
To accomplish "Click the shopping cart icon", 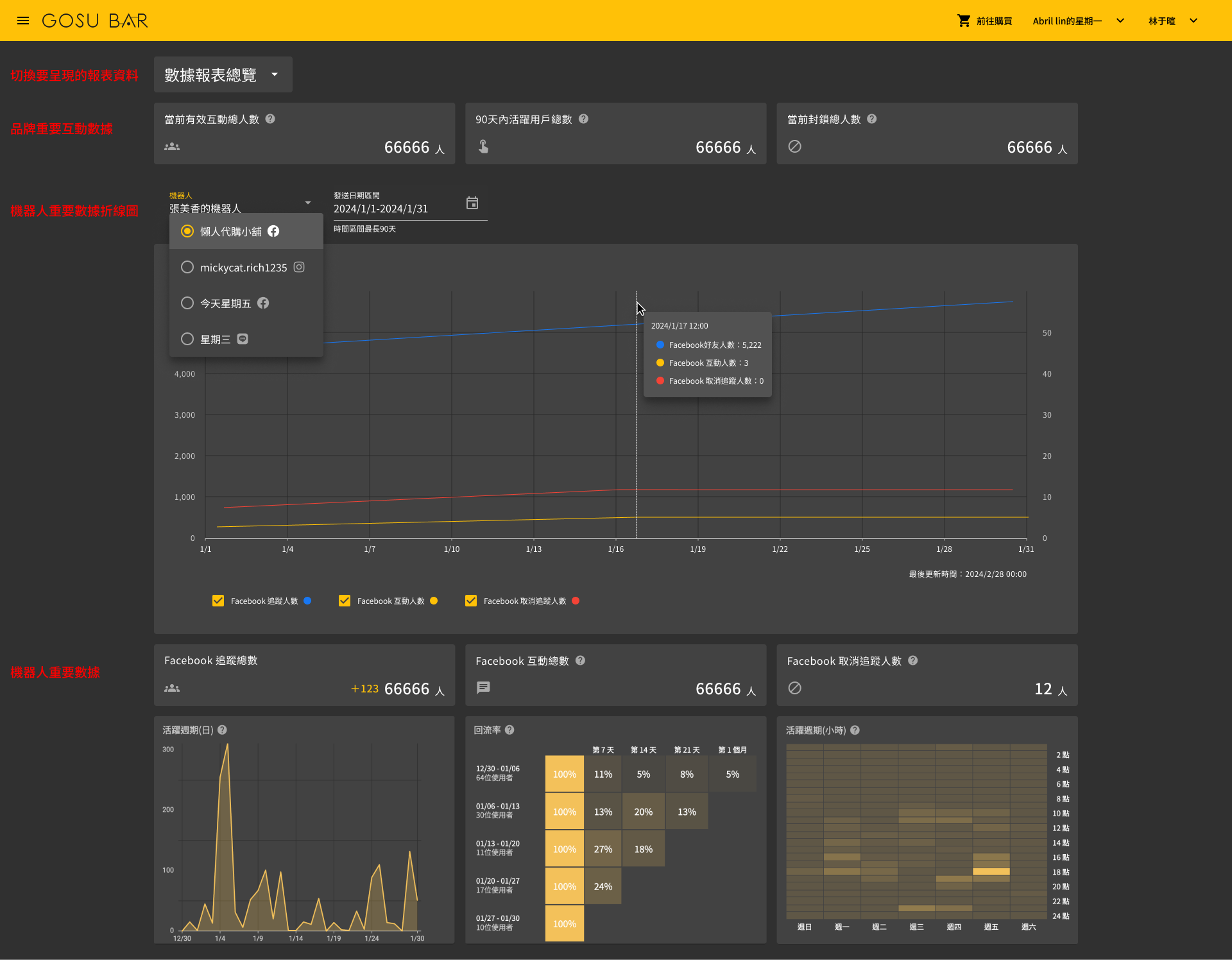I will point(964,21).
